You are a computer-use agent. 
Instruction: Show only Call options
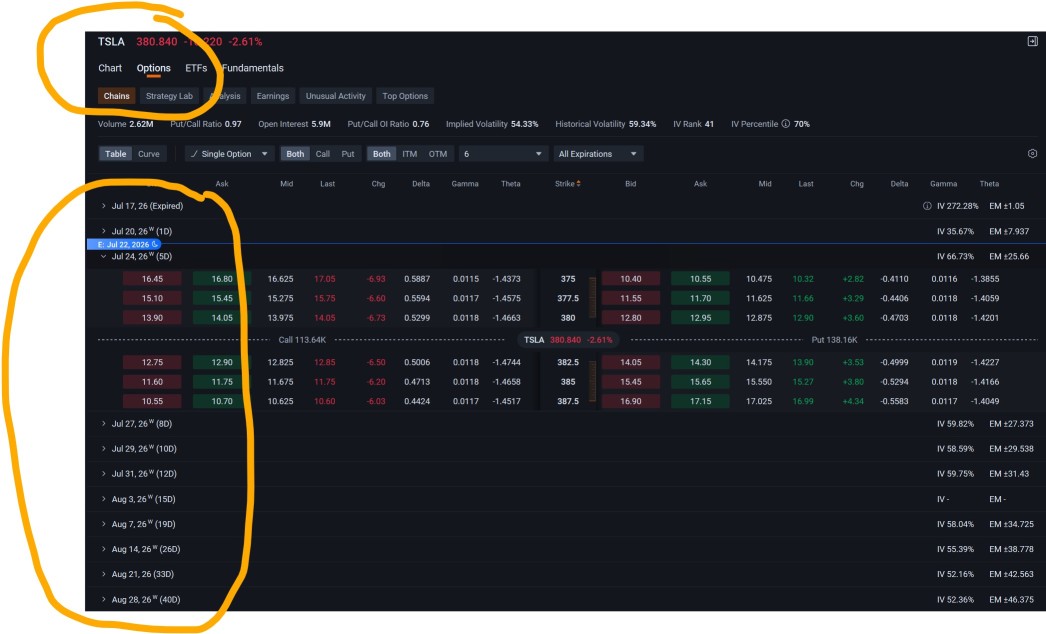coord(323,154)
